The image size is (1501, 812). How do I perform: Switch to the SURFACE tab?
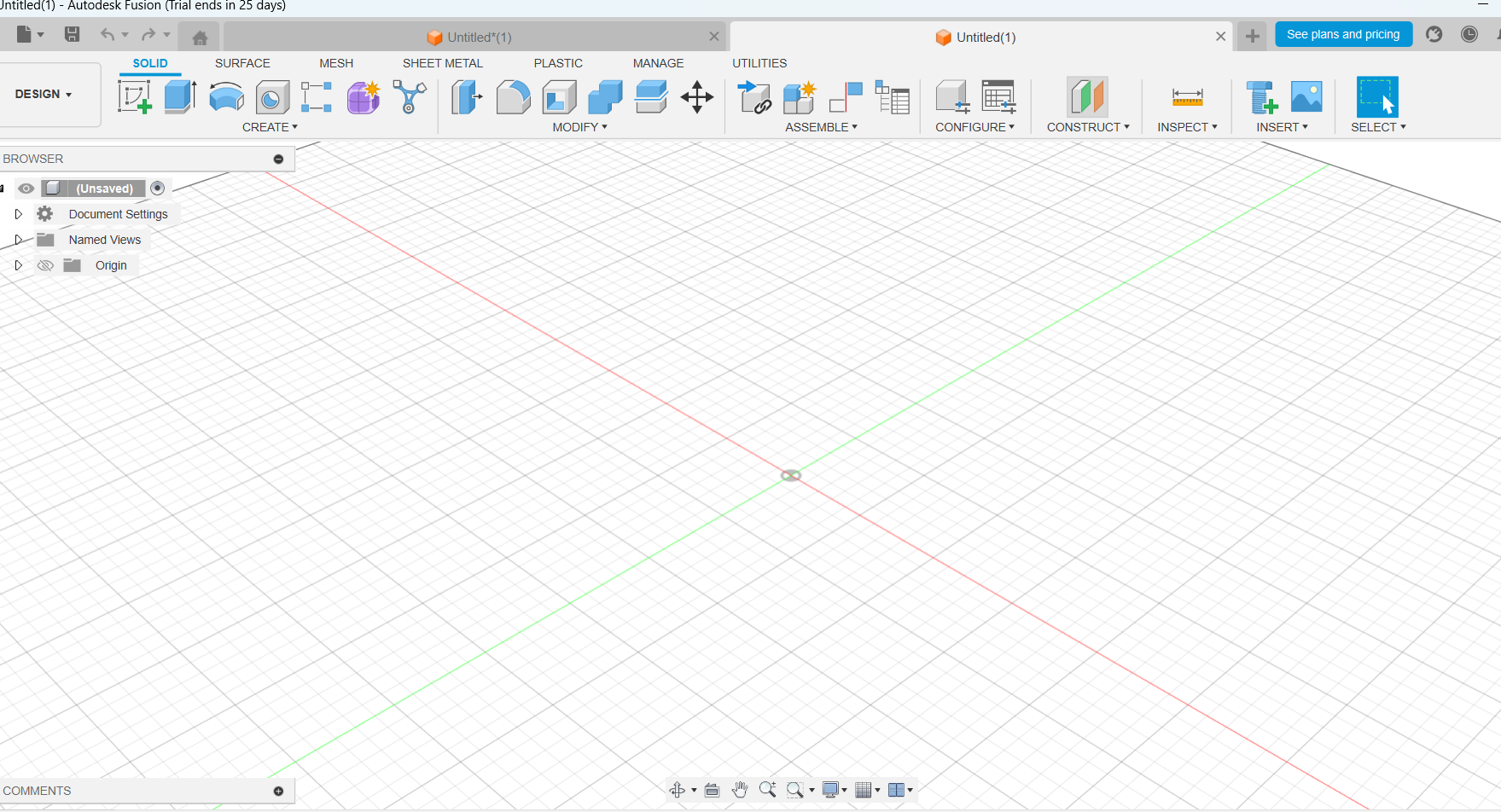click(x=242, y=63)
